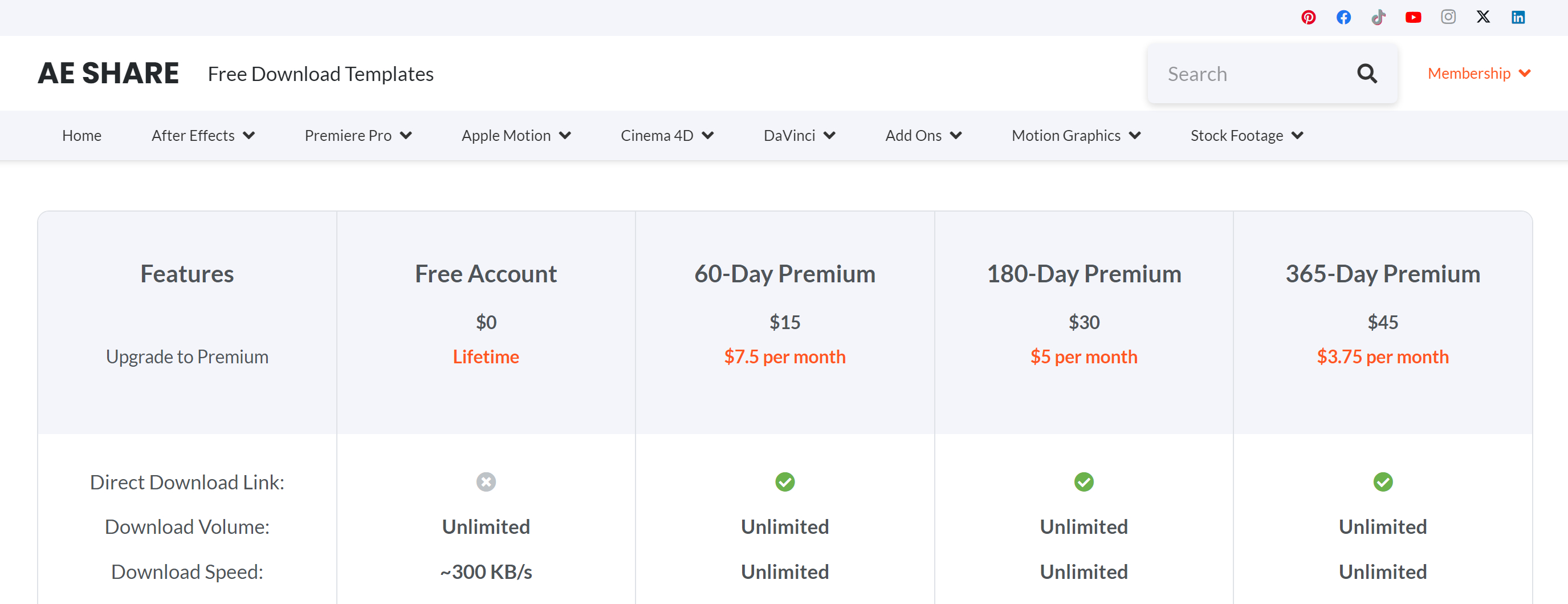Screen dimensions: 1568x604
Task: Click 60-Day Premium's Download Speed Unlimited value
Action: click(x=785, y=571)
